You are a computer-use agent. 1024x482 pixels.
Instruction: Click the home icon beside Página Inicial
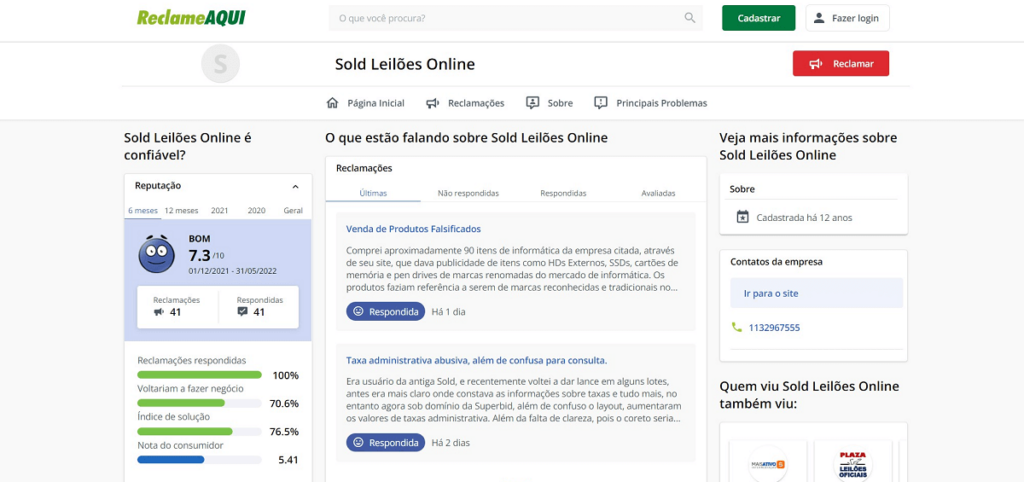tap(332, 103)
